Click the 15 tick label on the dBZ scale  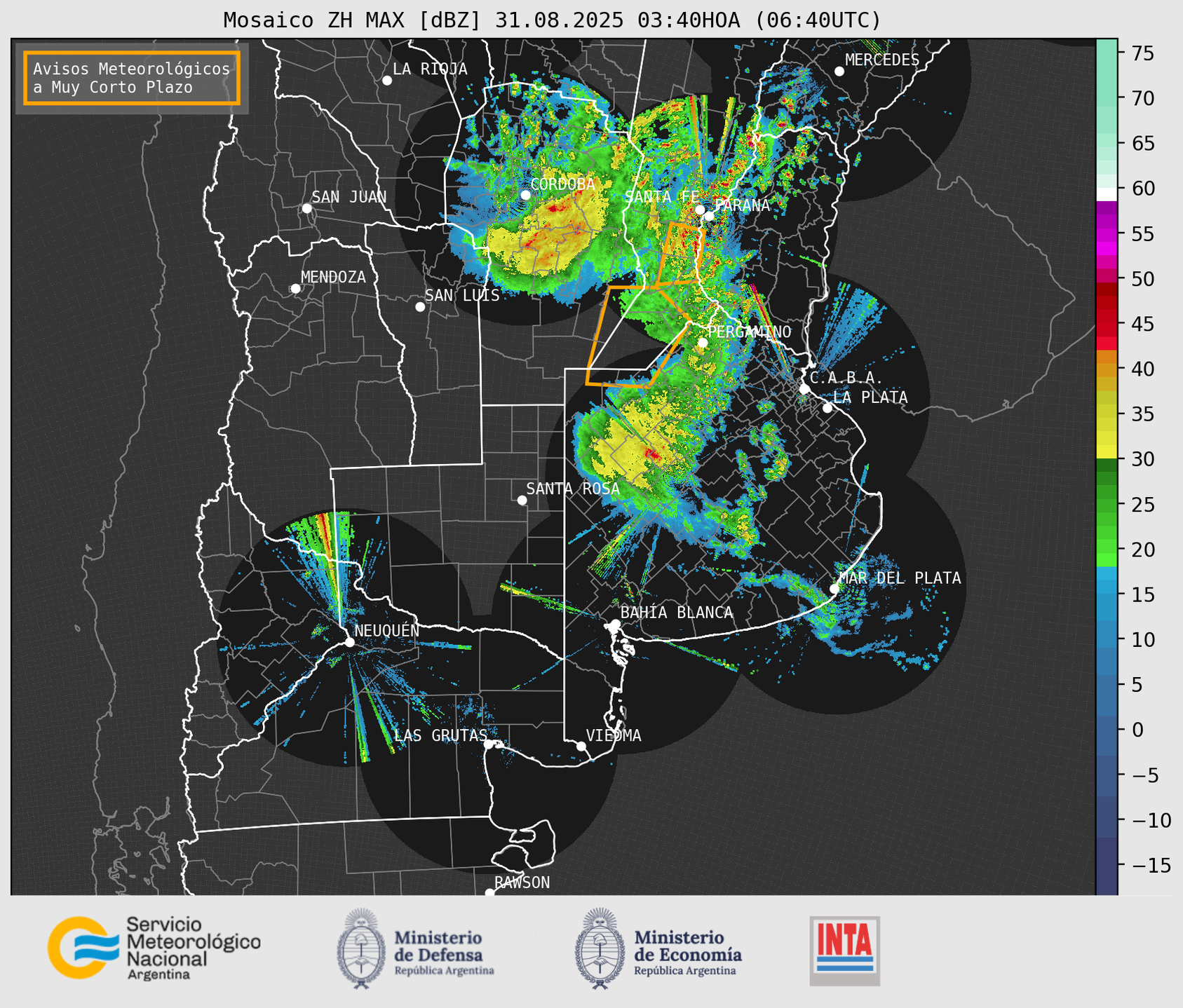click(x=1142, y=594)
